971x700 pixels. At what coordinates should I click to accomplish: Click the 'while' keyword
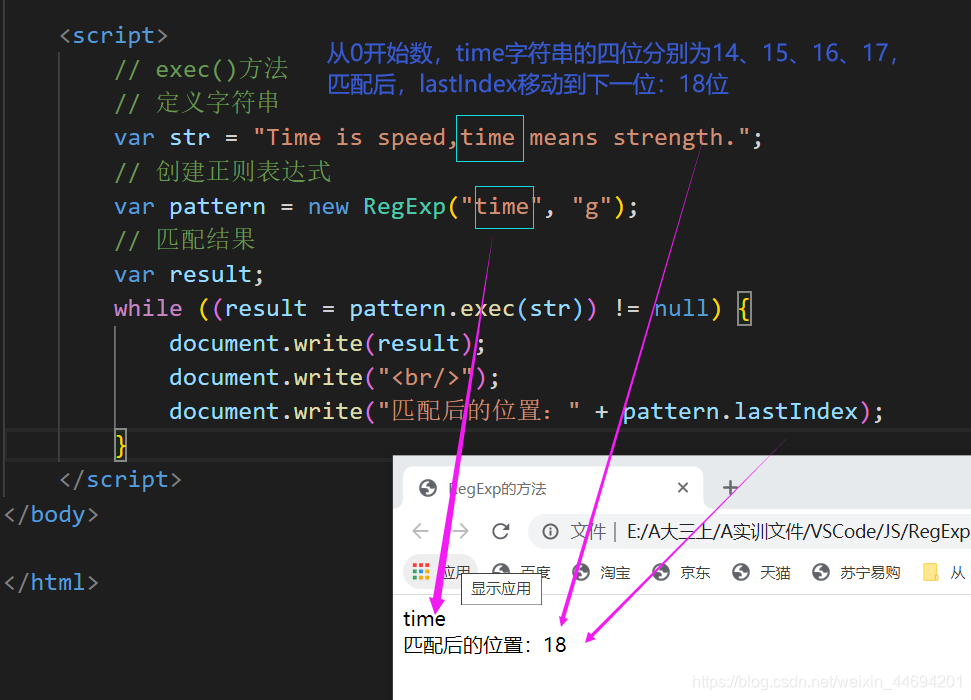(x=148, y=308)
